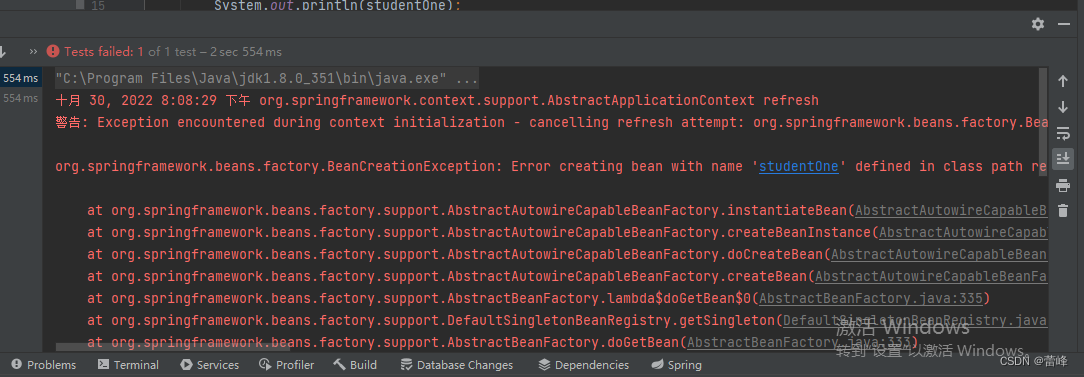Image resolution: width=1084 pixels, height=377 pixels.
Task: Open the Problems tool window
Action: coord(44,365)
